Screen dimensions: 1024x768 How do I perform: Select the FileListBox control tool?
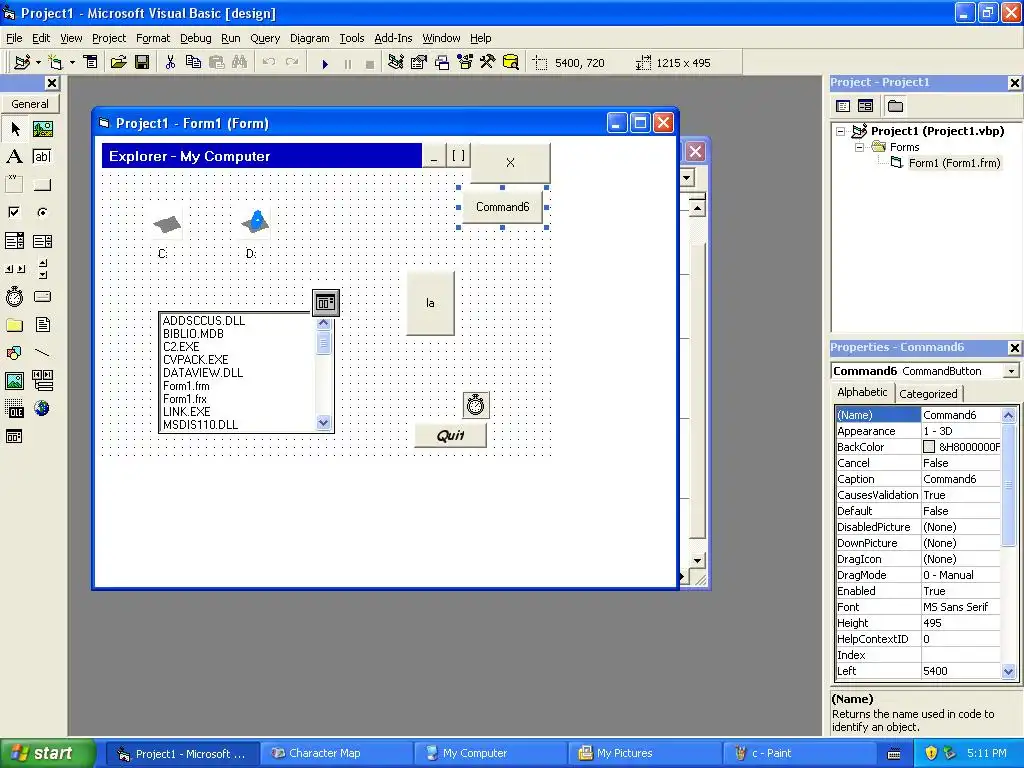[x=42, y=325]
